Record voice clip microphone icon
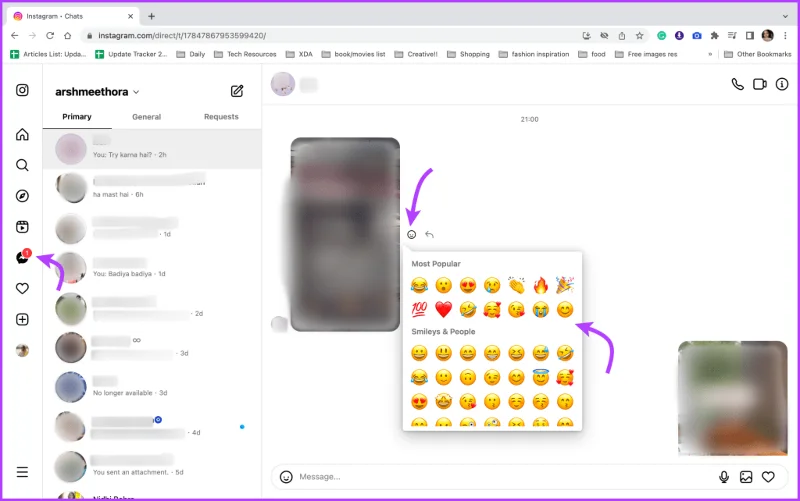This screenshot has width=800, height=501. pyautogui.click(x=723, y=477)
